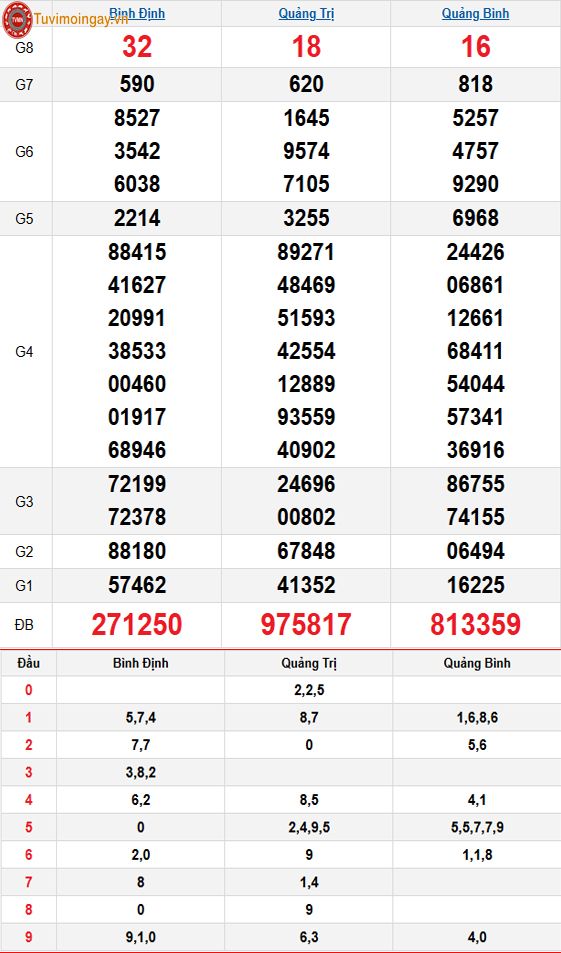Select Quảng Trị G2 number 67848
This screenshot has width=561, height=953.
click(x=306, y=551)
